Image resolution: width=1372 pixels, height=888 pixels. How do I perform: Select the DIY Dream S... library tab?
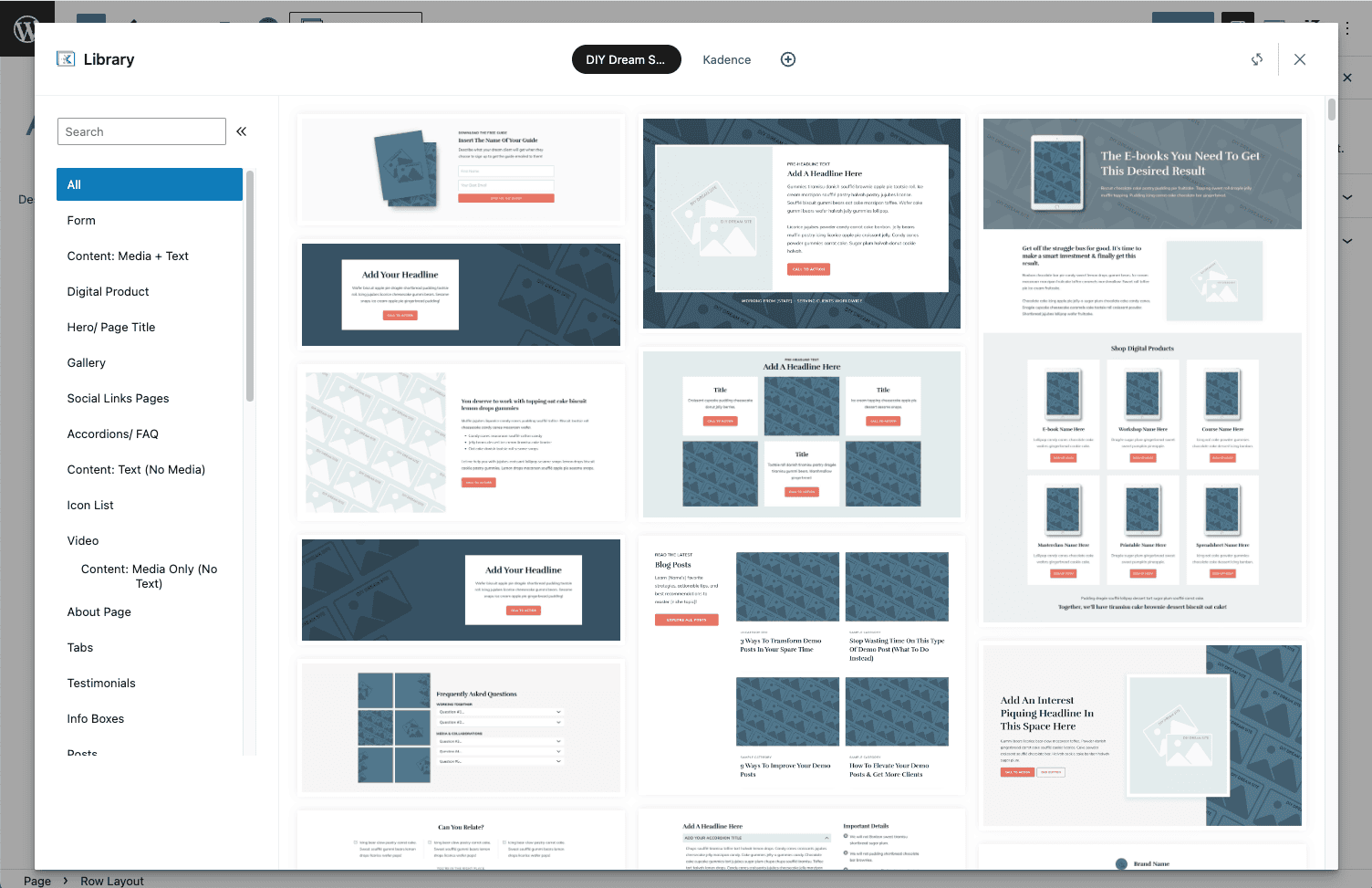pos(626,59)
